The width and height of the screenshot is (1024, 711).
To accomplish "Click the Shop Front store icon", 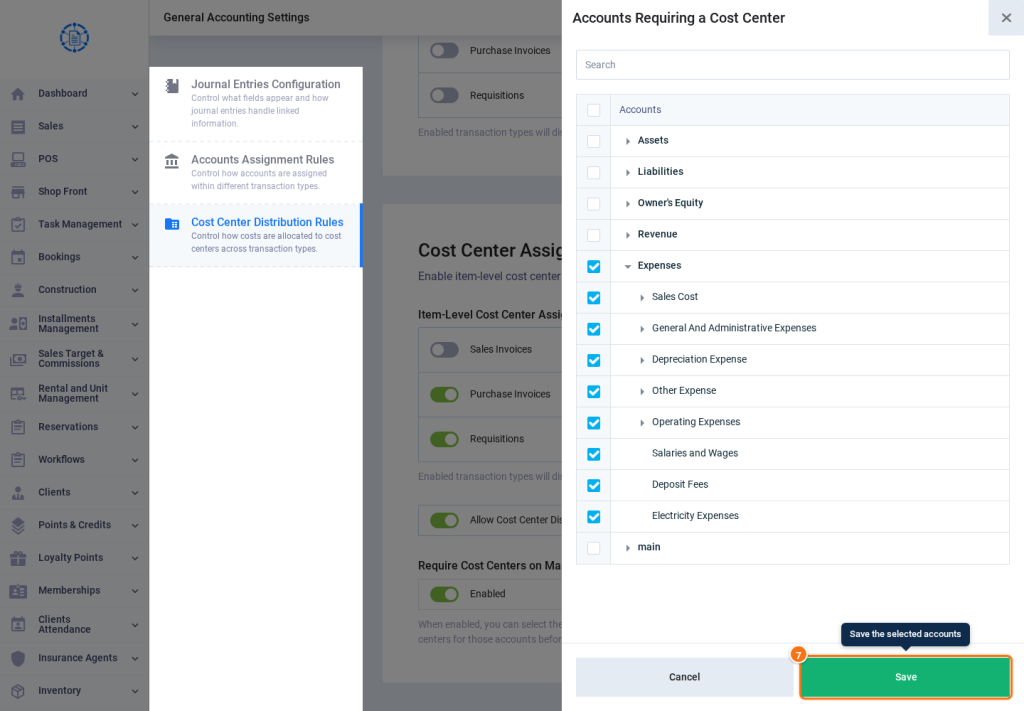I will coord(18,192).
